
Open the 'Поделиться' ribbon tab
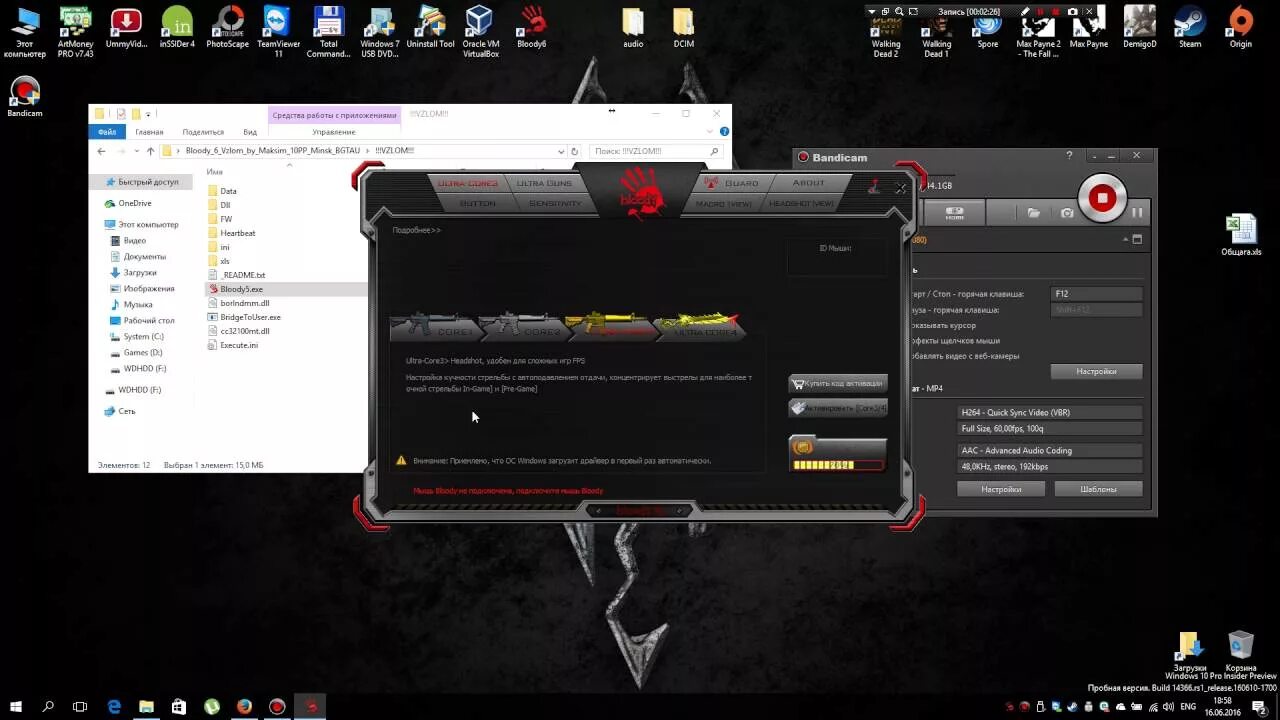(203, 132)
